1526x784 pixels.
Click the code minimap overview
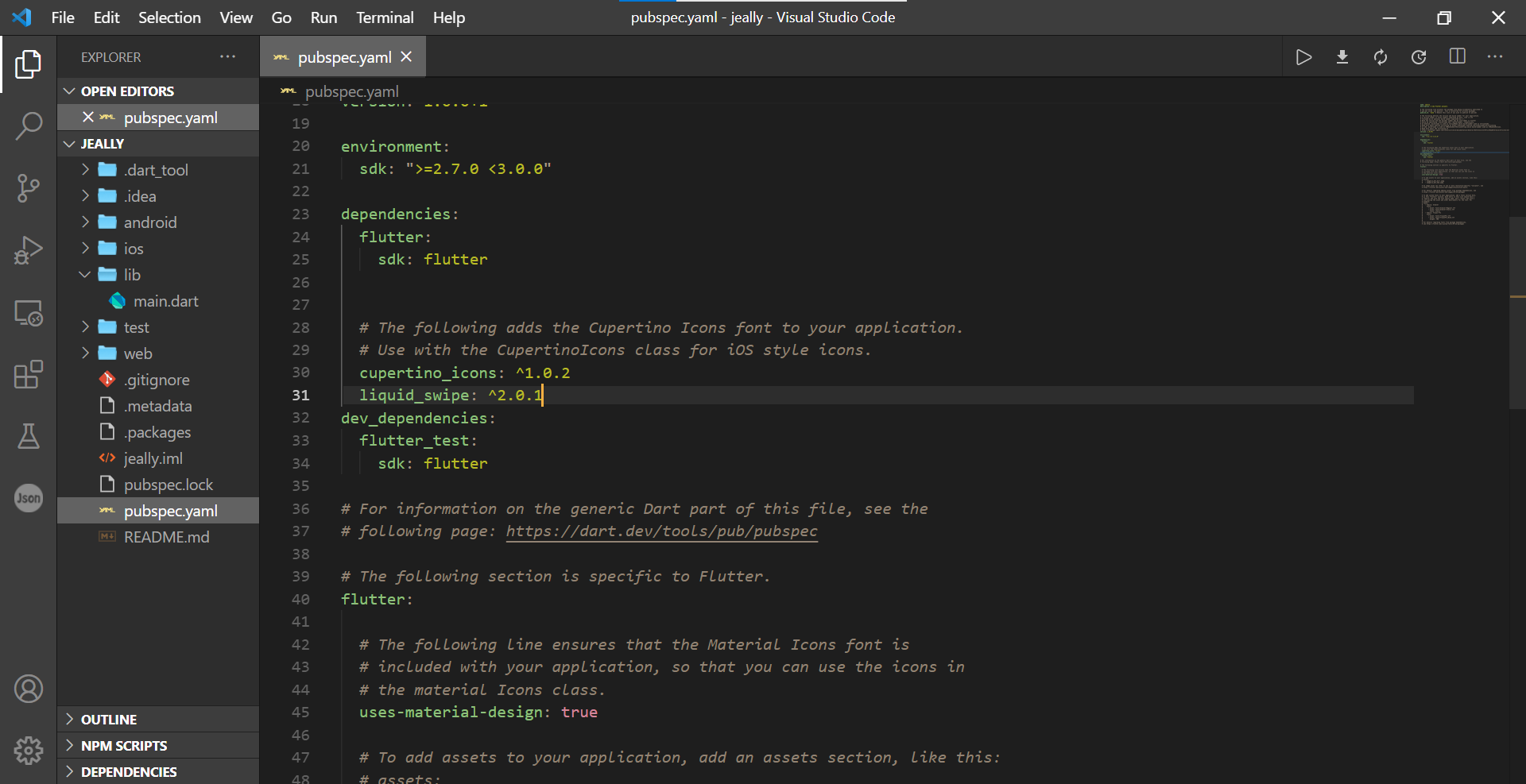(1463, 164)
